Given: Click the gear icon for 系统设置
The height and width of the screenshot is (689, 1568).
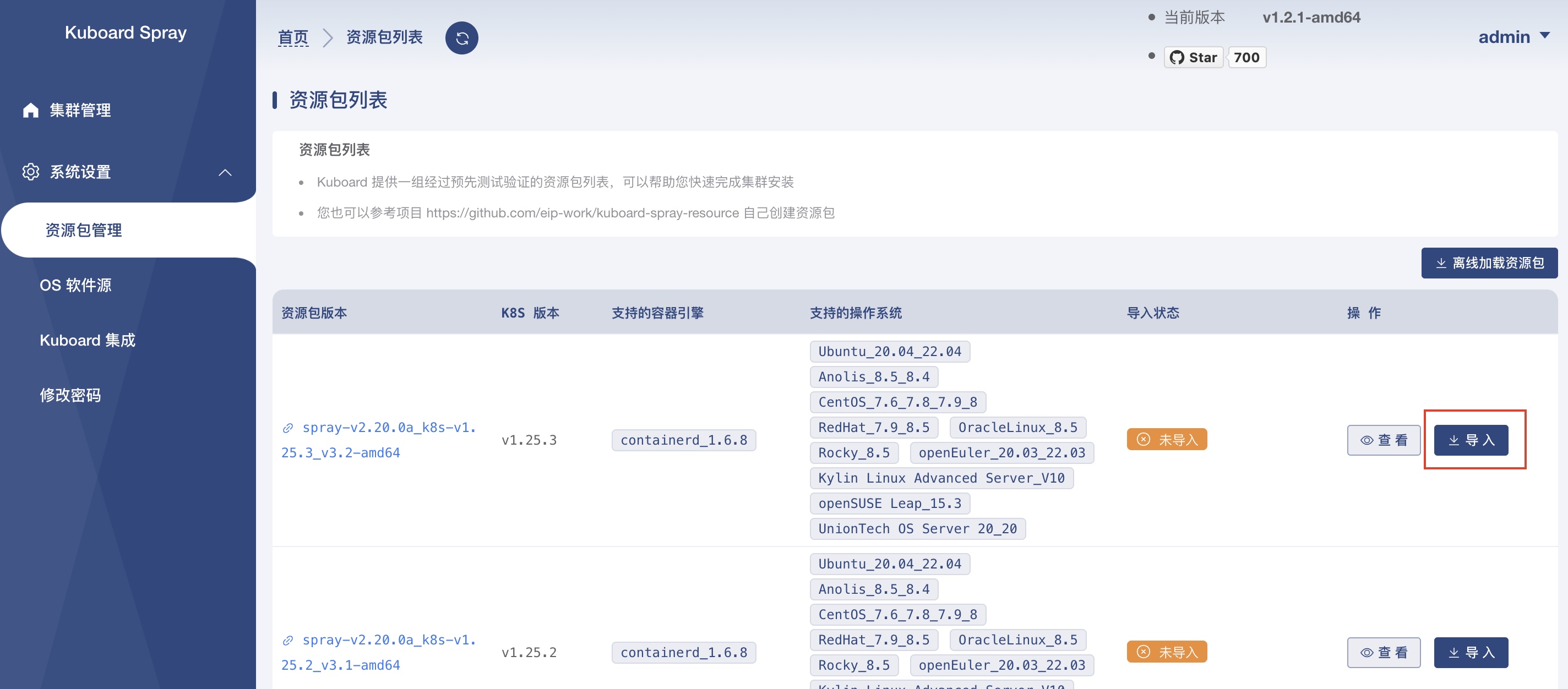Looking at the screenshot, I should (x=30, y=172).
